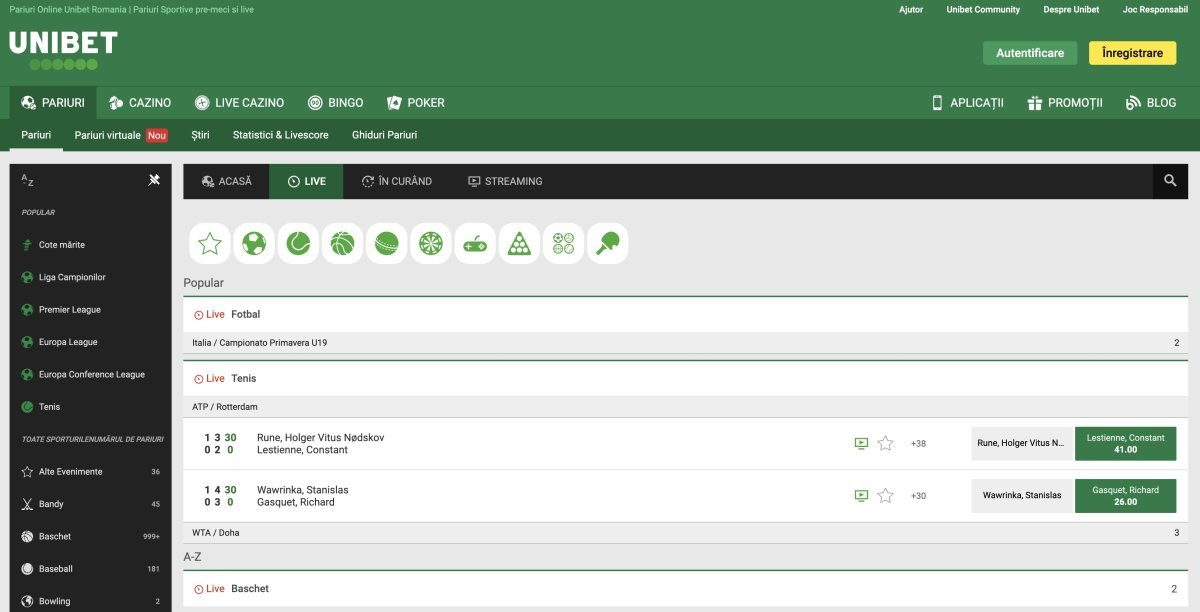The width and height of the screenshot is (1200, 612).
Task: Open POKER in the main navigation
Action: (416, 102)
